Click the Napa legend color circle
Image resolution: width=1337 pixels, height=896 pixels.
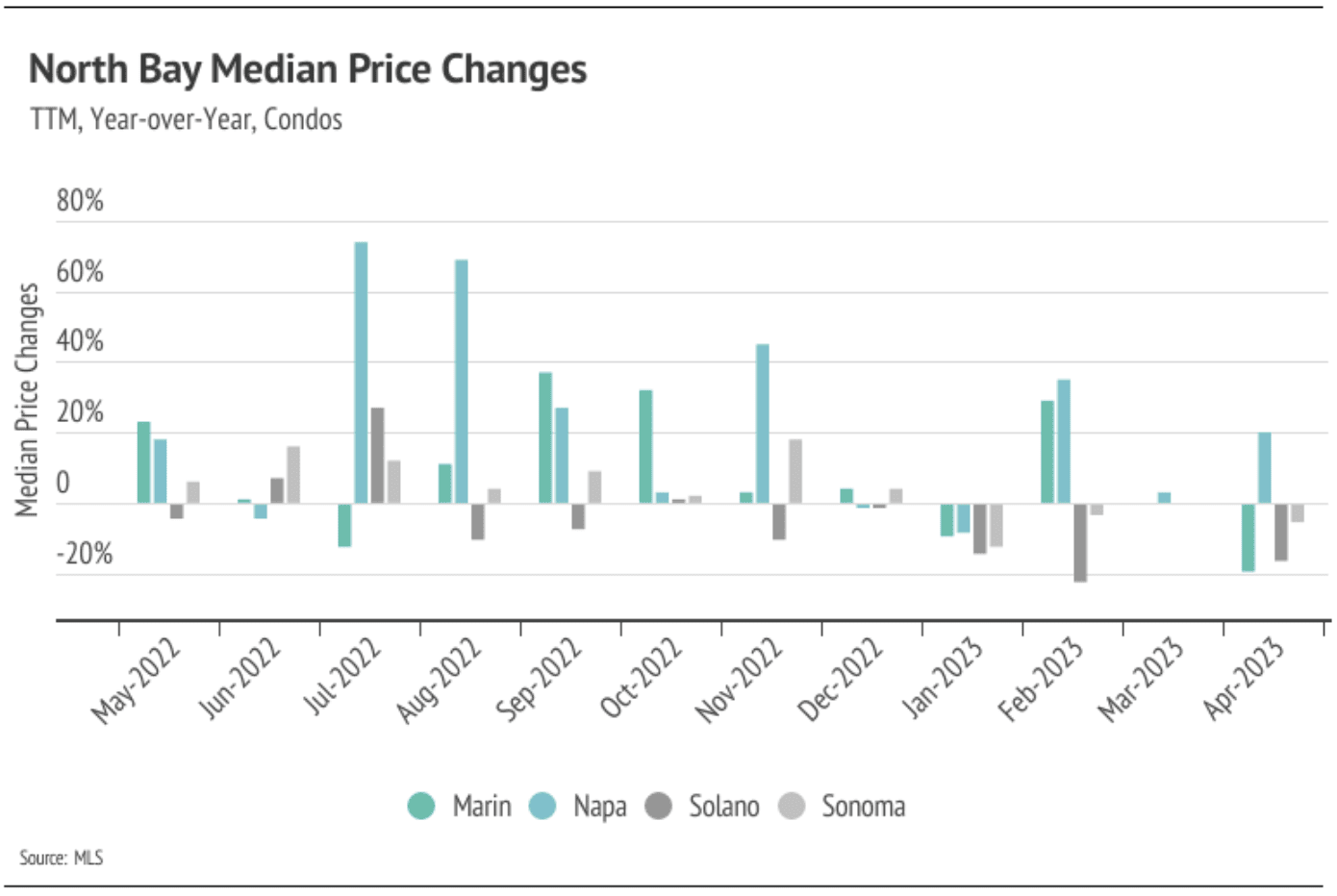[x=543, y=806]
